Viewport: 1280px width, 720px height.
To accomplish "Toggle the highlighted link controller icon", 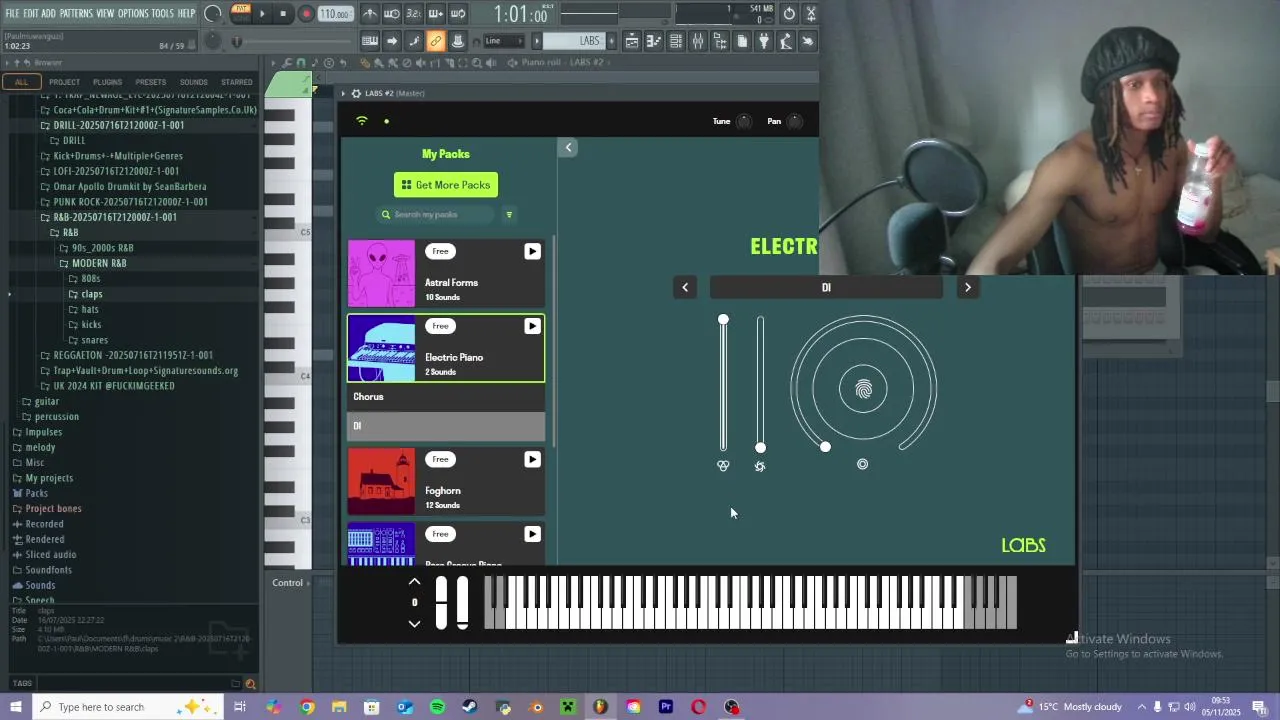I will (436, 41).
